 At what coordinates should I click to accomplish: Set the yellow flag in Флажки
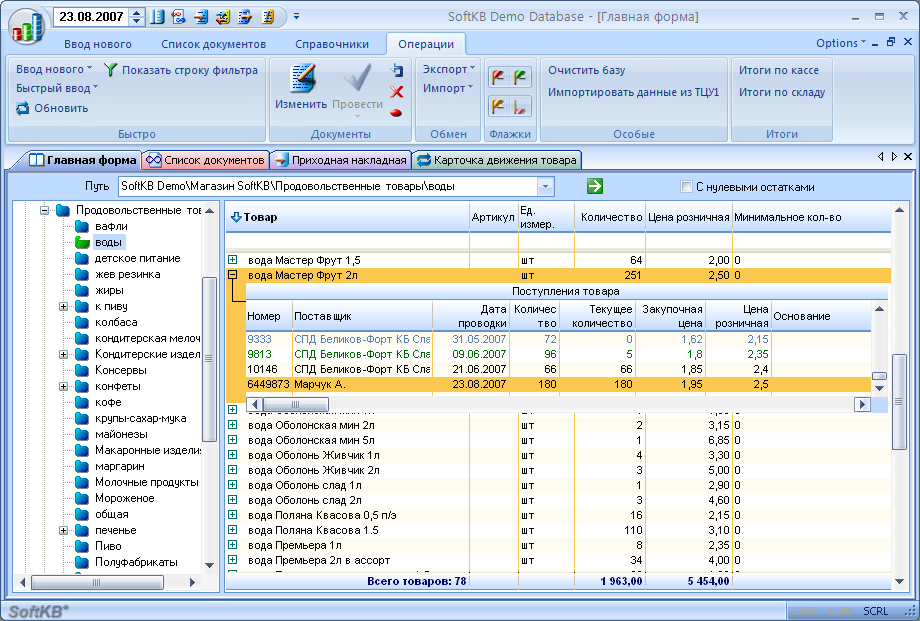tap(498, 106)
